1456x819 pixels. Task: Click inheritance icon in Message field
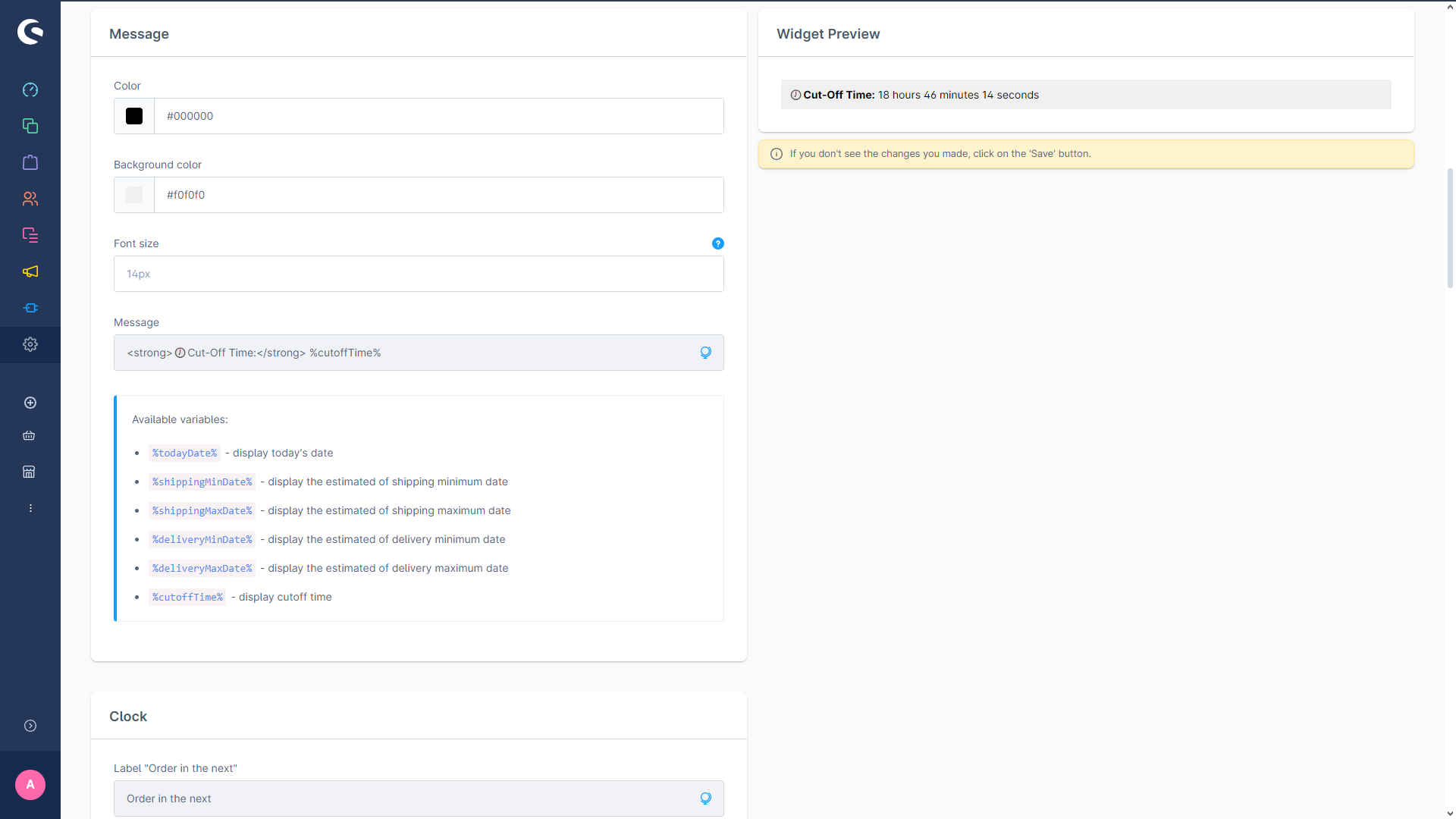pyautogui.click(x=705, y=353)
